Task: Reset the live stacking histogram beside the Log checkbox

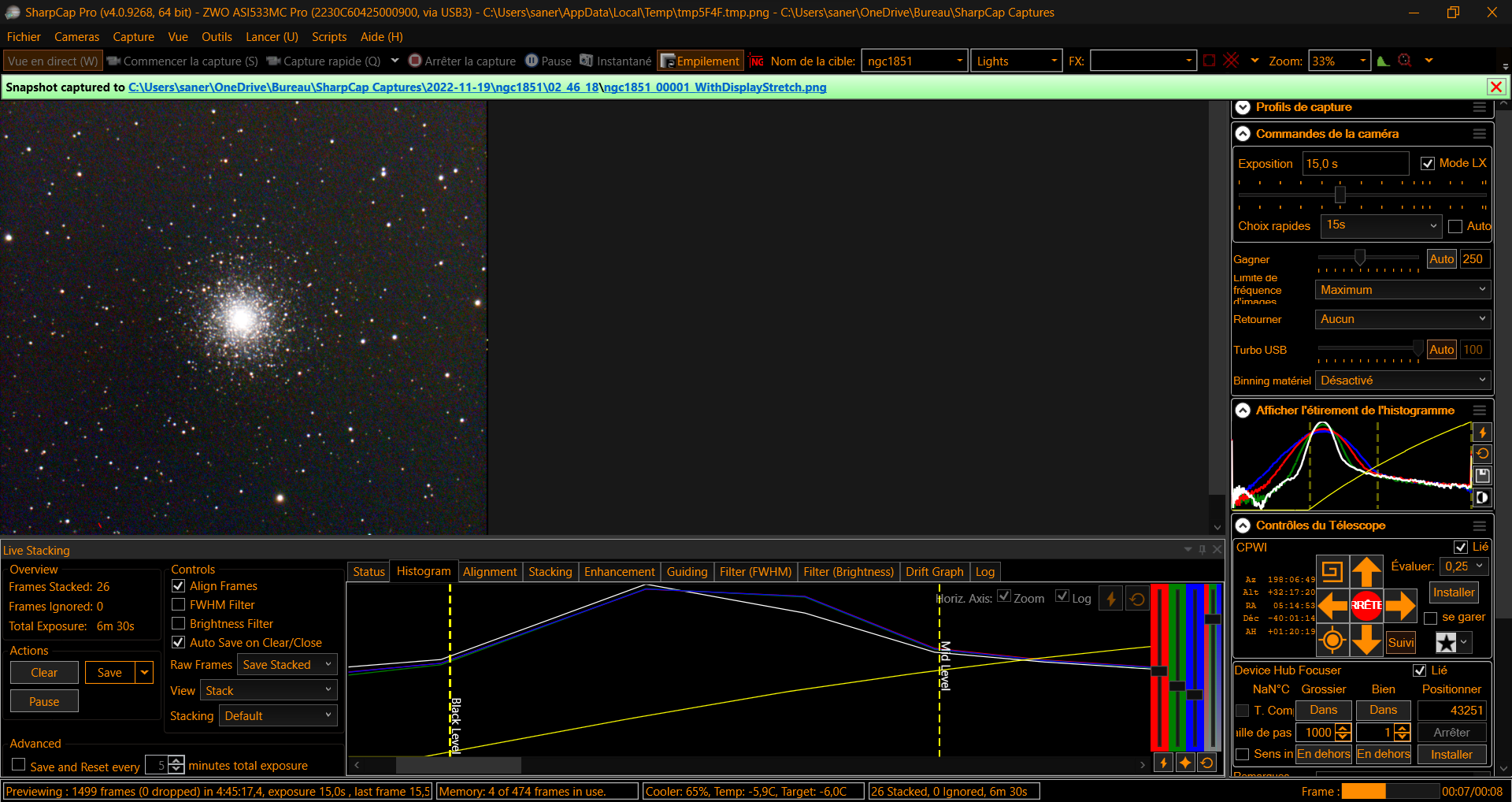Action: (x=1137, y=599)
